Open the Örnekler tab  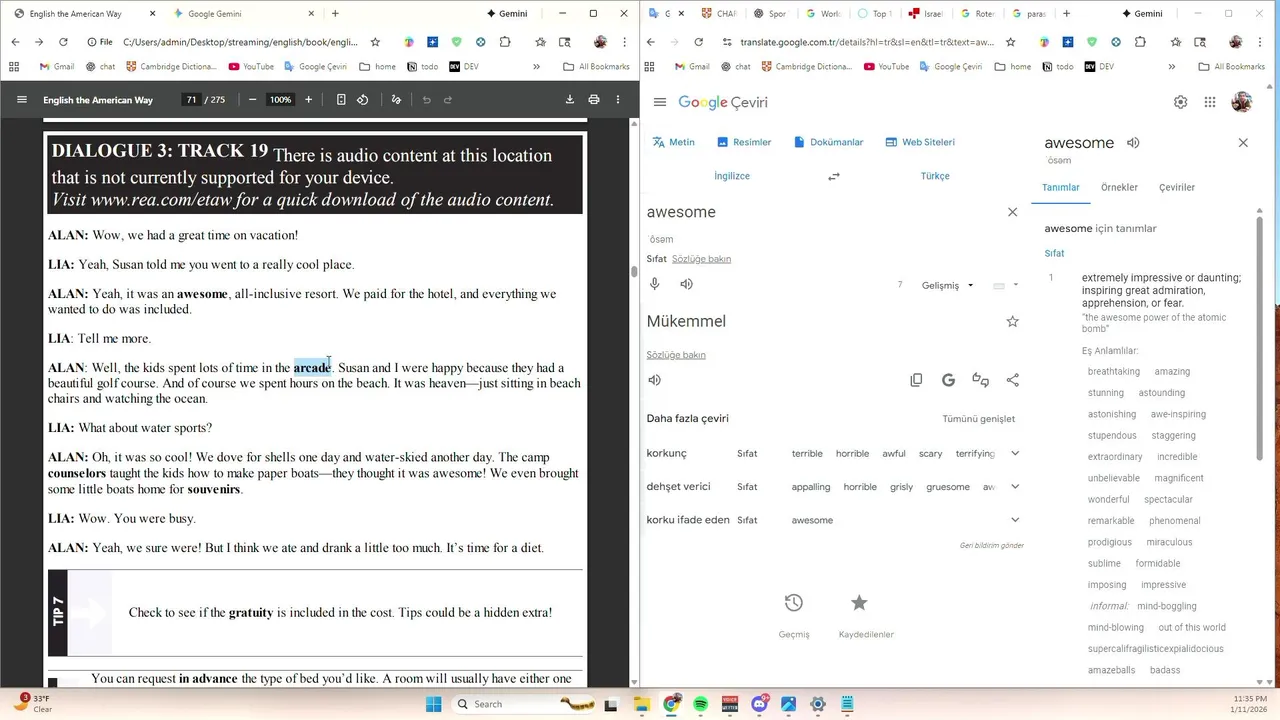tap(1119, 187)
